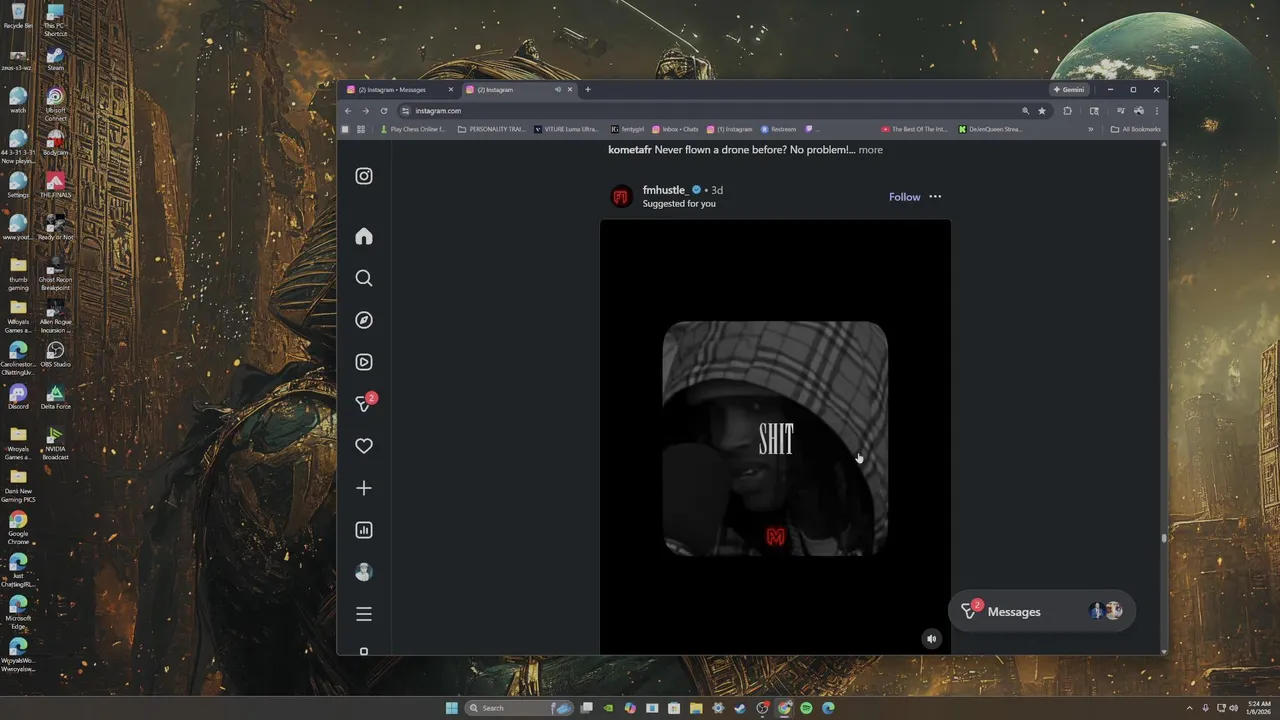Open the kometafr username link
The image size is (1280, 720).
pos(630,150)
